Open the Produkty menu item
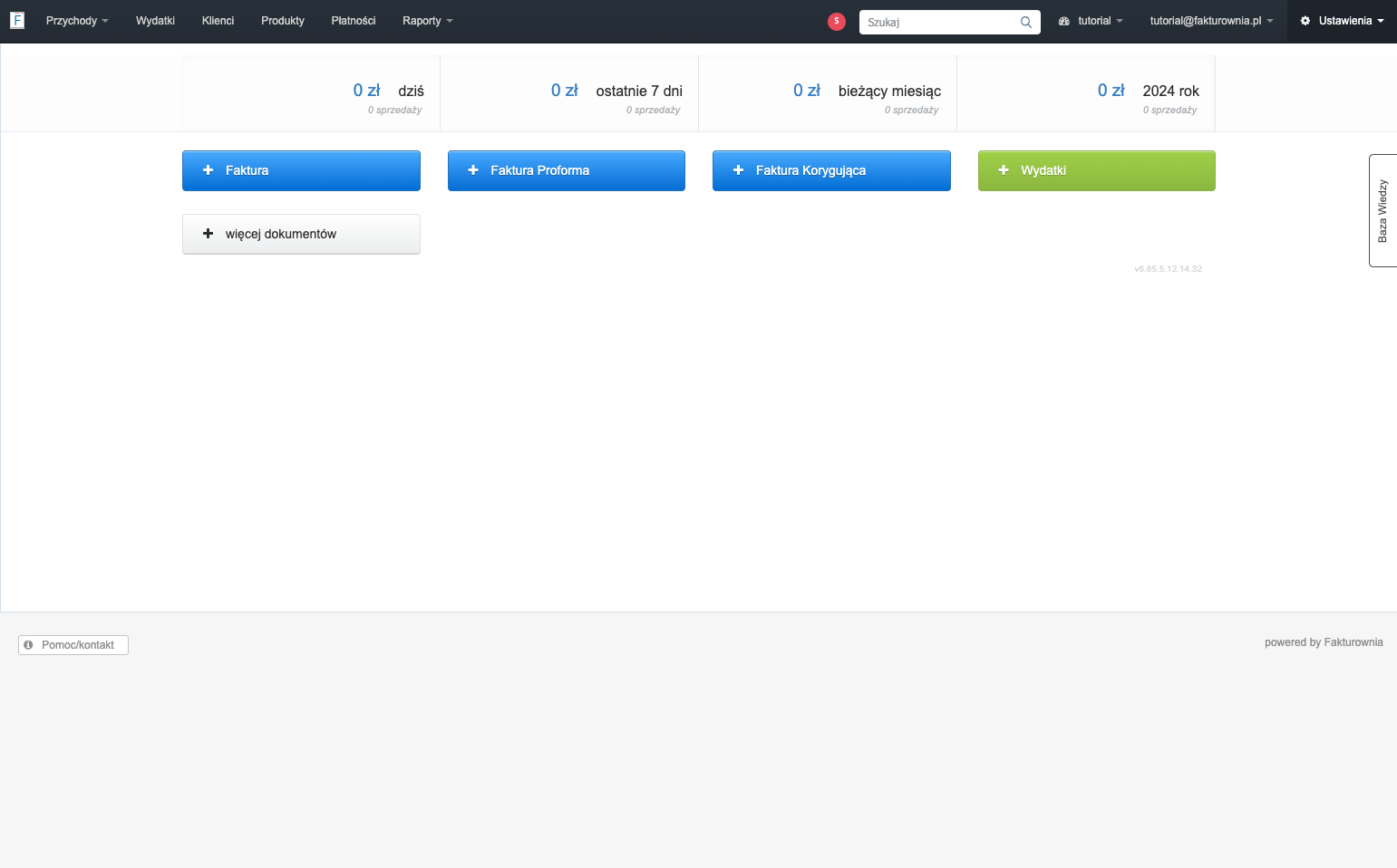The width and height of the screenshot is (1397, 868). (x=283, y=21)
